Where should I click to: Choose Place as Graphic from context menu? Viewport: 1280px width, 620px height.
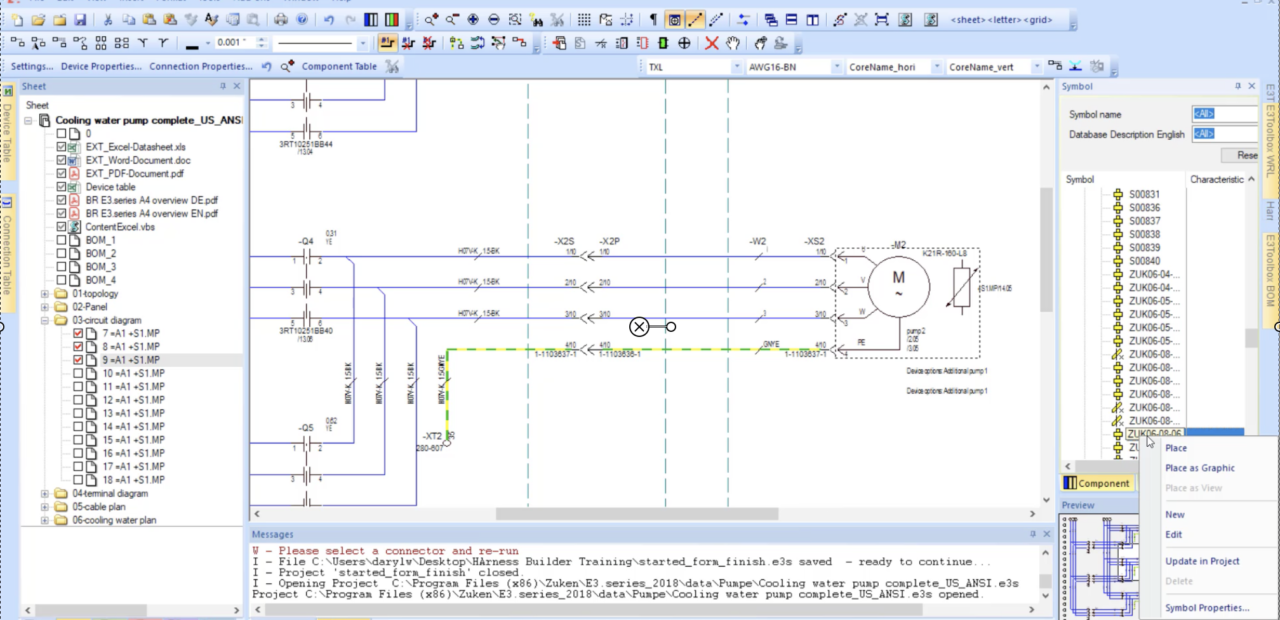(1199, 468)
